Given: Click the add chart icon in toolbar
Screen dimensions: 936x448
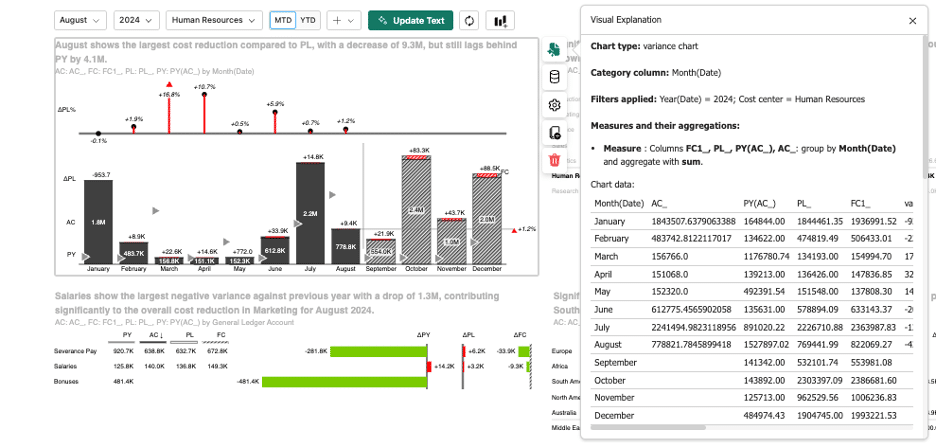Looking at the screenshot, I should 500,20.
